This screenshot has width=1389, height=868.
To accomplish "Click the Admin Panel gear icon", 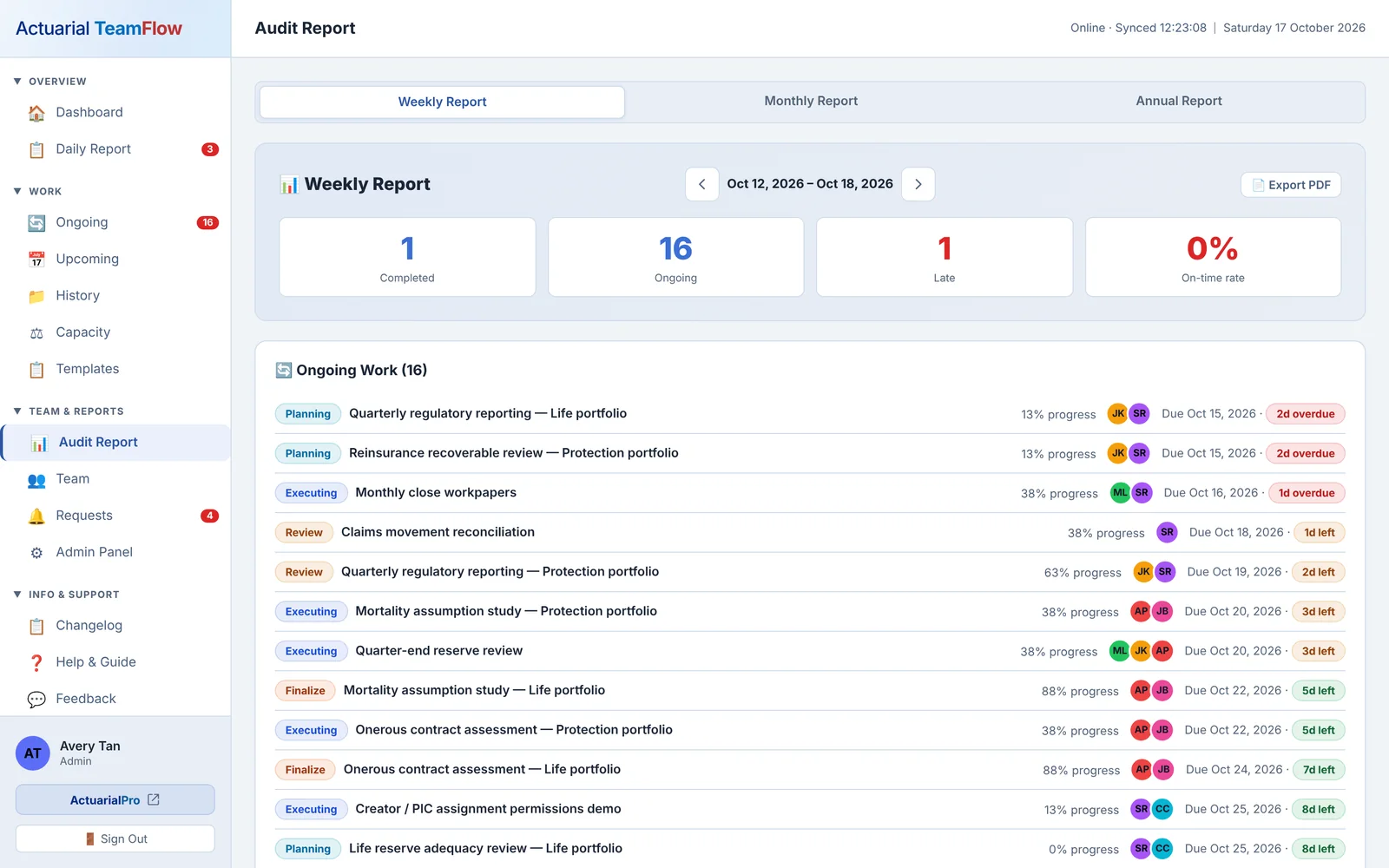I will coord(36,553).
